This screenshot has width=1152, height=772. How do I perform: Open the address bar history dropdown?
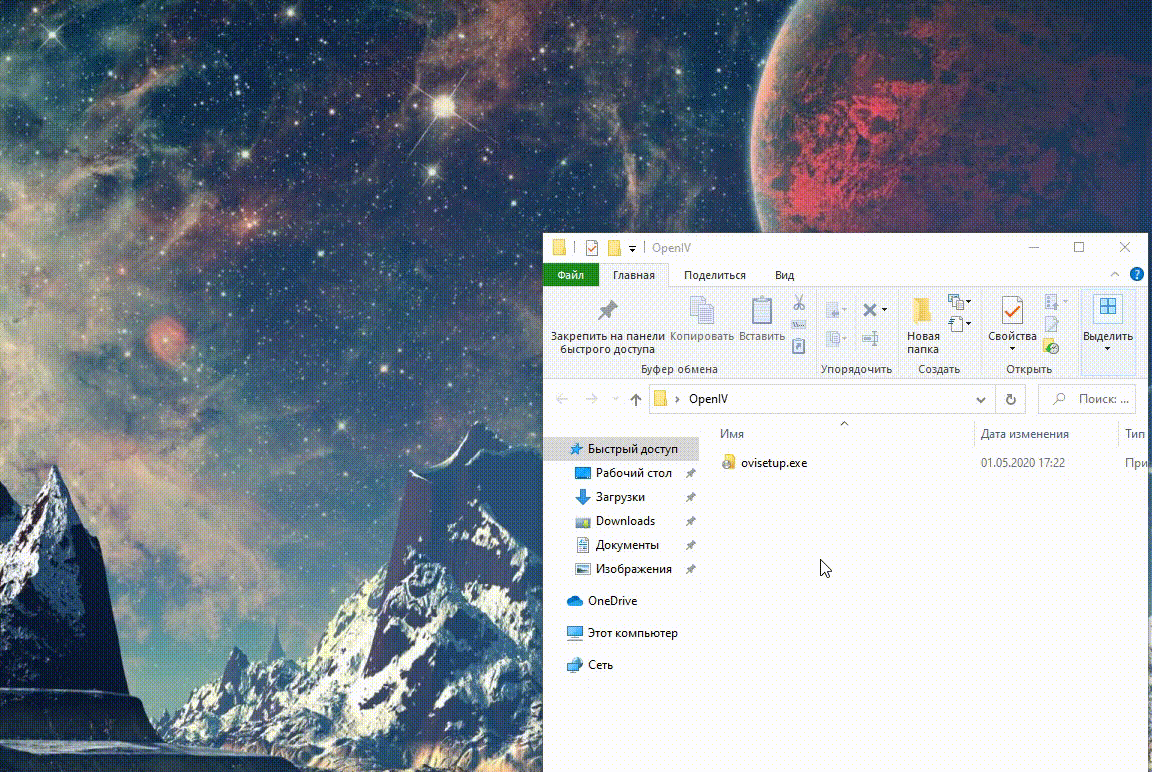[981, 399]
